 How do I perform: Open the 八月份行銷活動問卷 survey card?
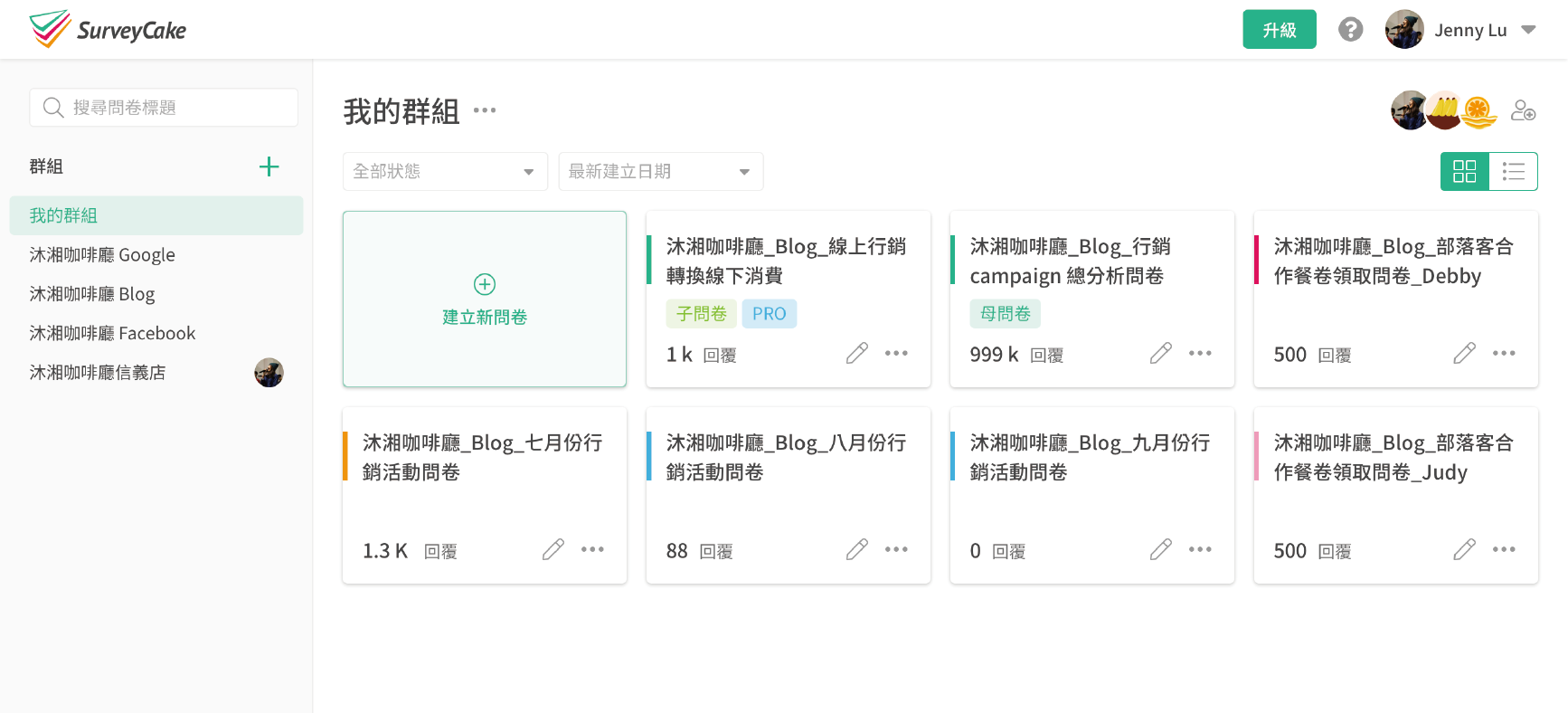[x=786, y=458]
